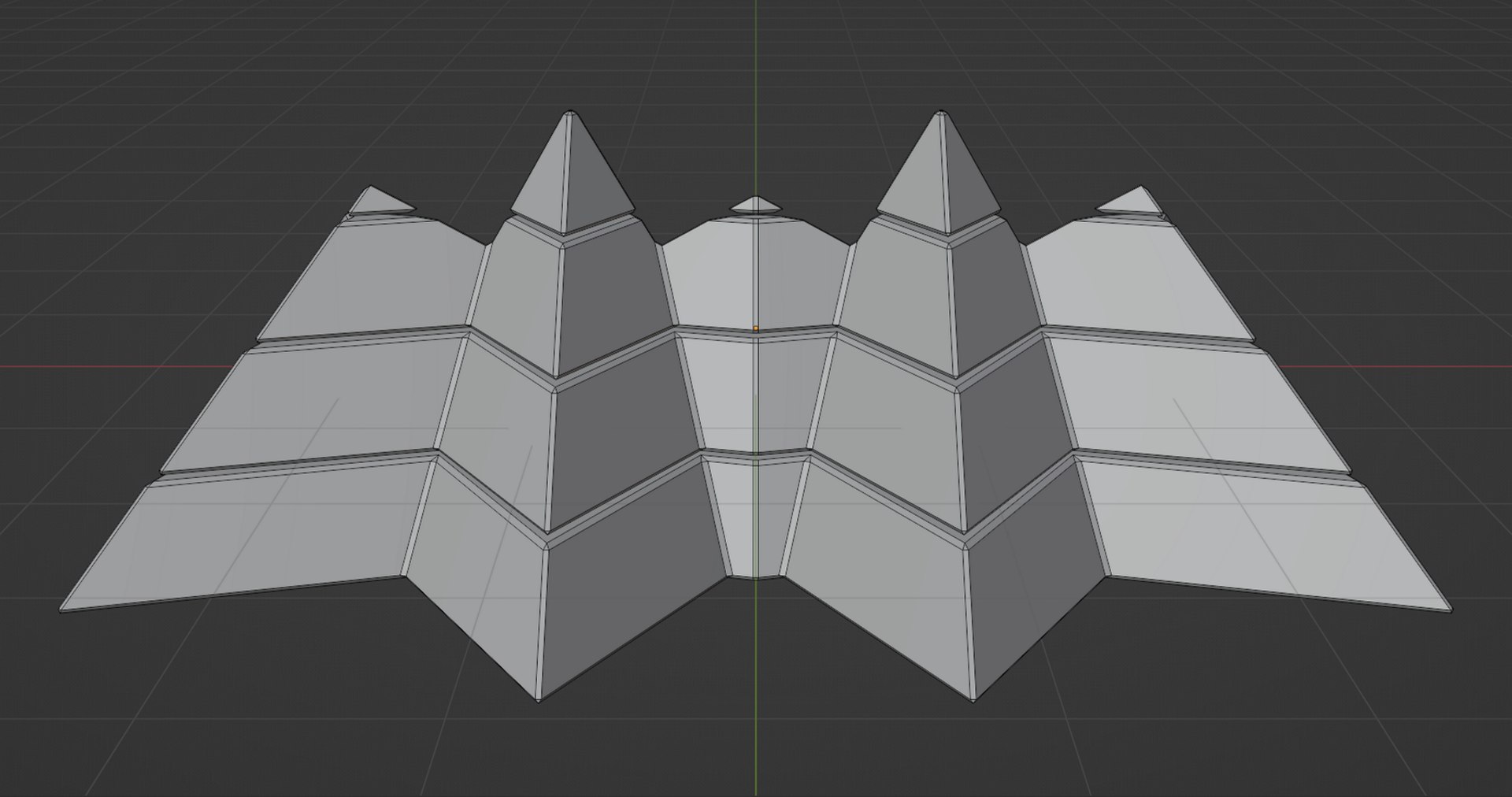Select the orange origin point of the mesh
1512x797 pixels.
tap(756, 328)
